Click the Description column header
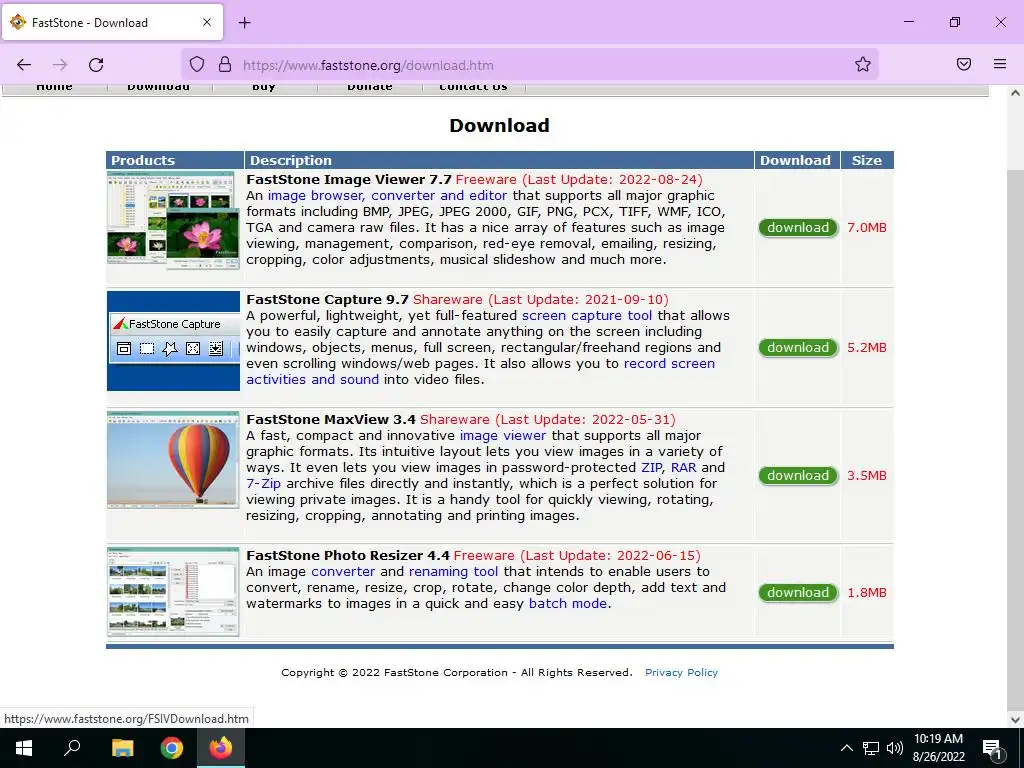Viewport: 1024px width, 768px height. pos(500,161)
